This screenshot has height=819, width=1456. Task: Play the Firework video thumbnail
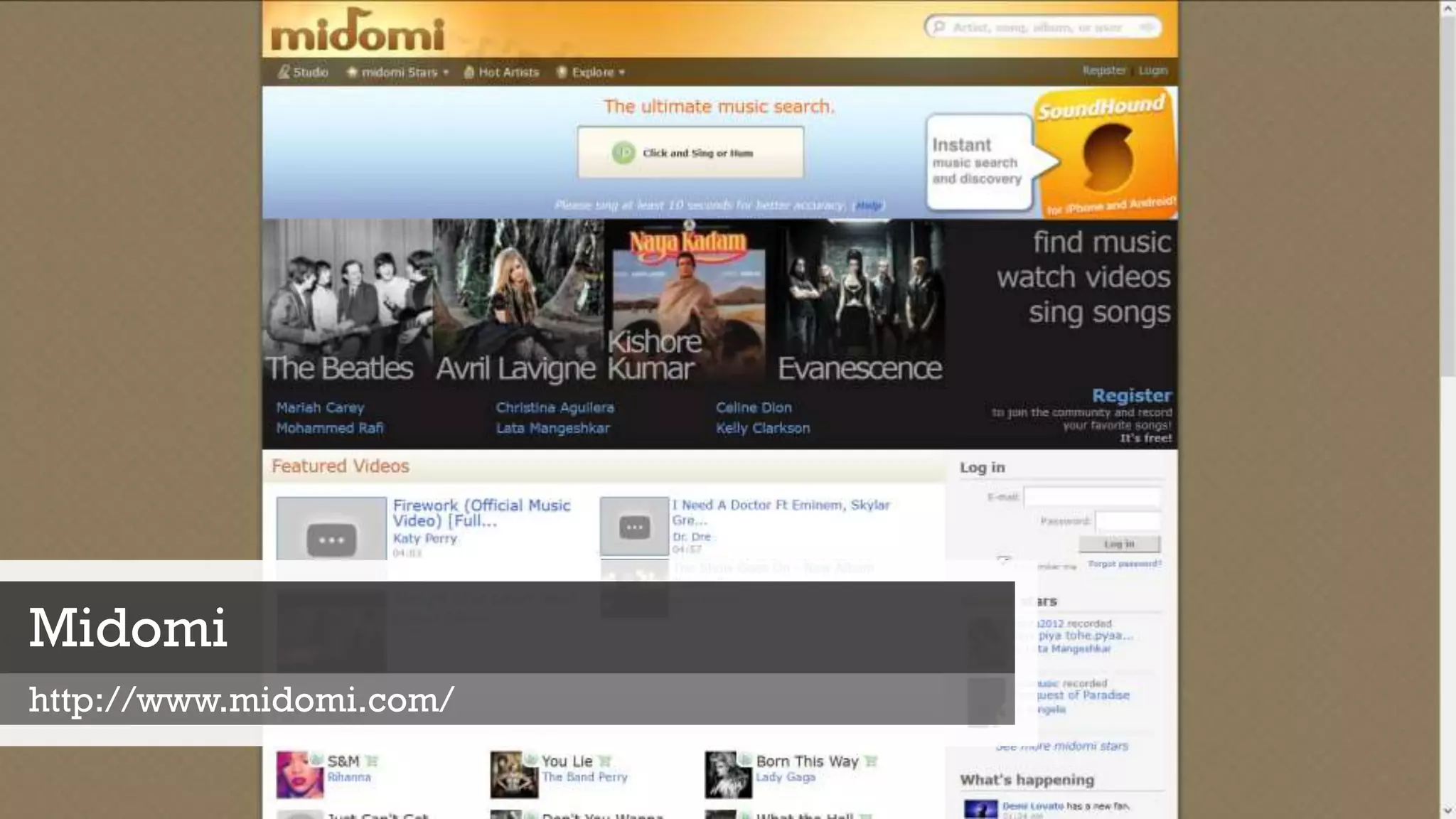point(331,530)
